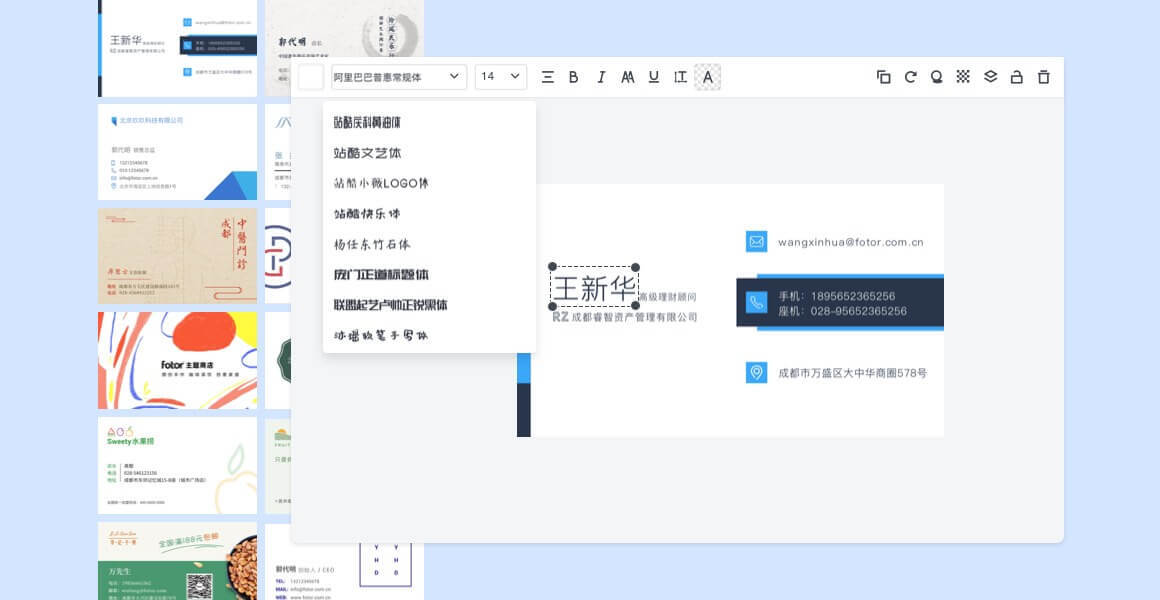The image size is (1160, 600).
Task: Select the 站酷快乐体 font
Action: click(x=367, y=213)
